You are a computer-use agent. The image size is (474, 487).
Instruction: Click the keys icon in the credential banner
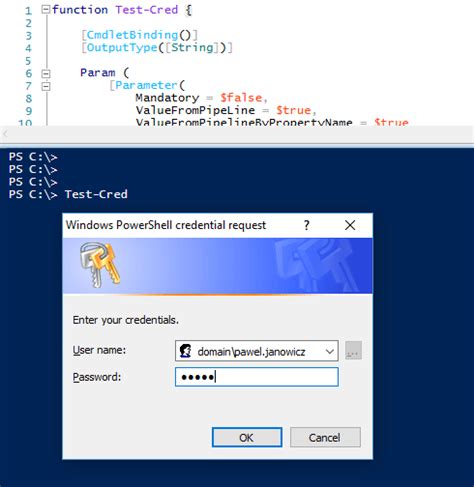pyautogui.click(x=99, y=265)
